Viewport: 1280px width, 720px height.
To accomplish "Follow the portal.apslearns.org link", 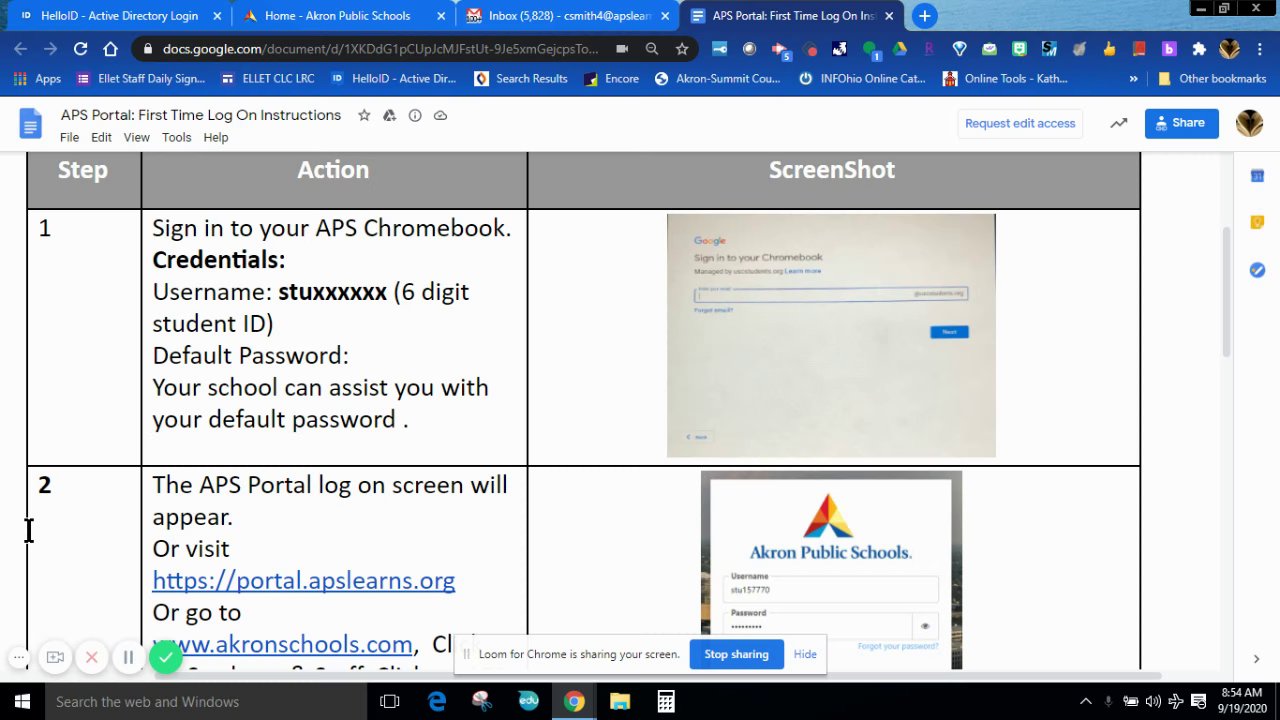I will pyautogui.click(x=303, y=580).
